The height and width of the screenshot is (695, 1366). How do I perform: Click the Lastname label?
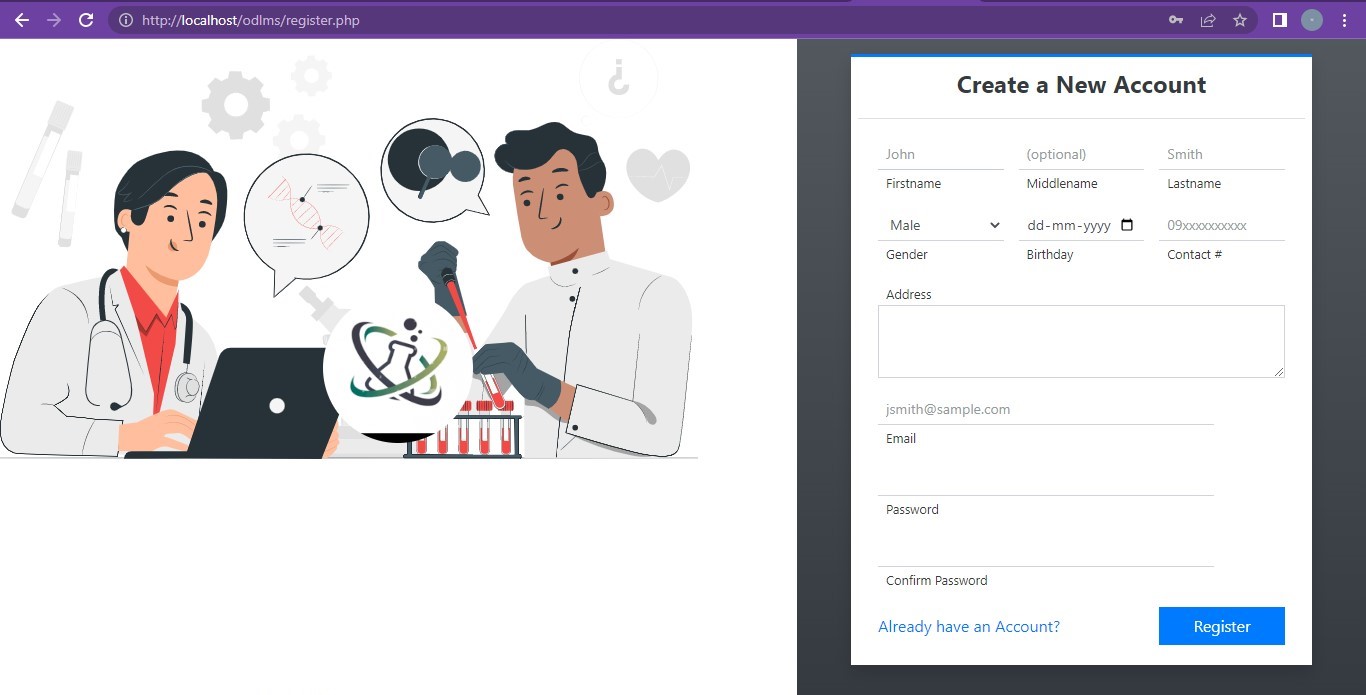1194,184
